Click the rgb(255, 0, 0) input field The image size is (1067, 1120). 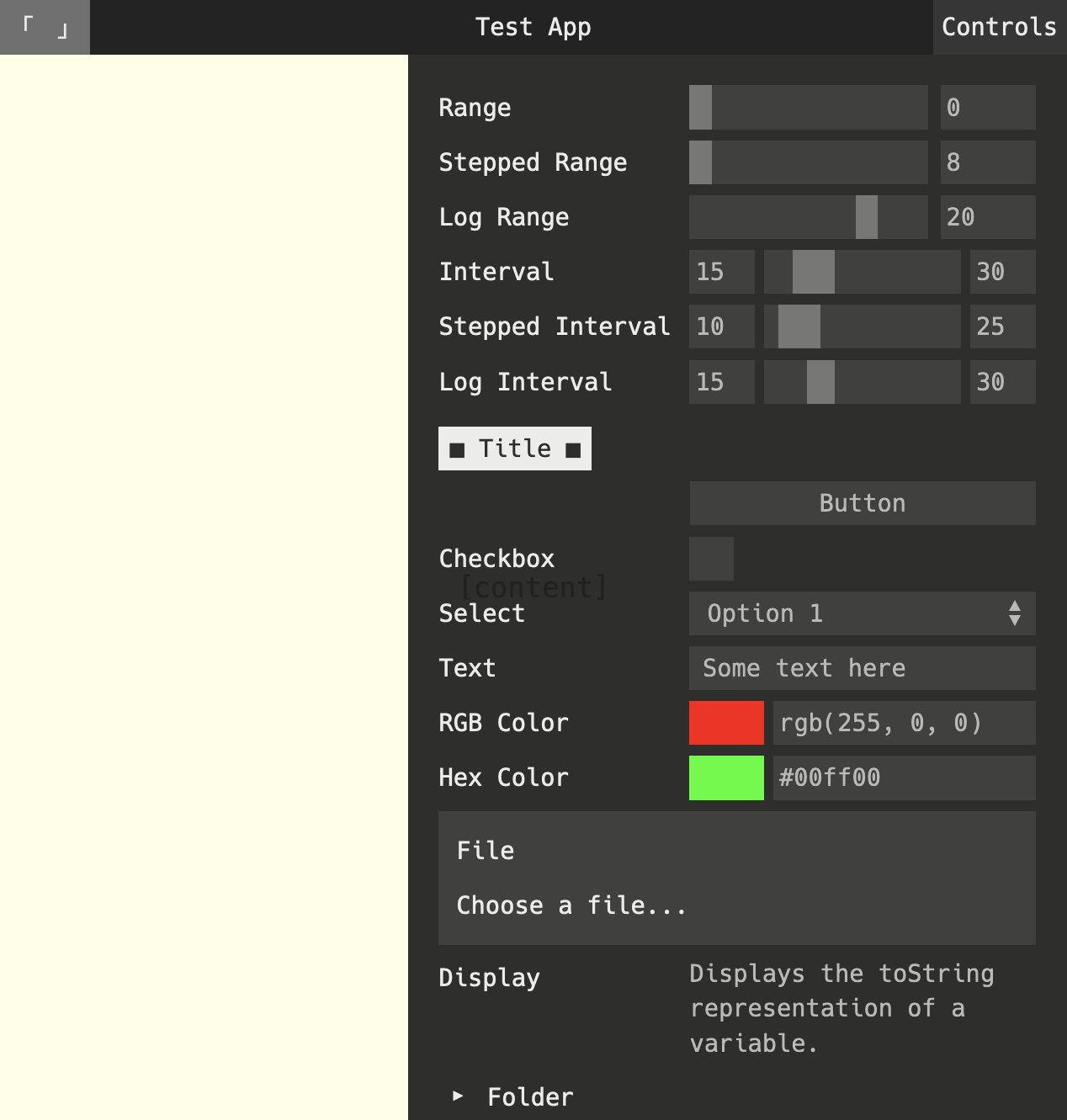[904, 723]
